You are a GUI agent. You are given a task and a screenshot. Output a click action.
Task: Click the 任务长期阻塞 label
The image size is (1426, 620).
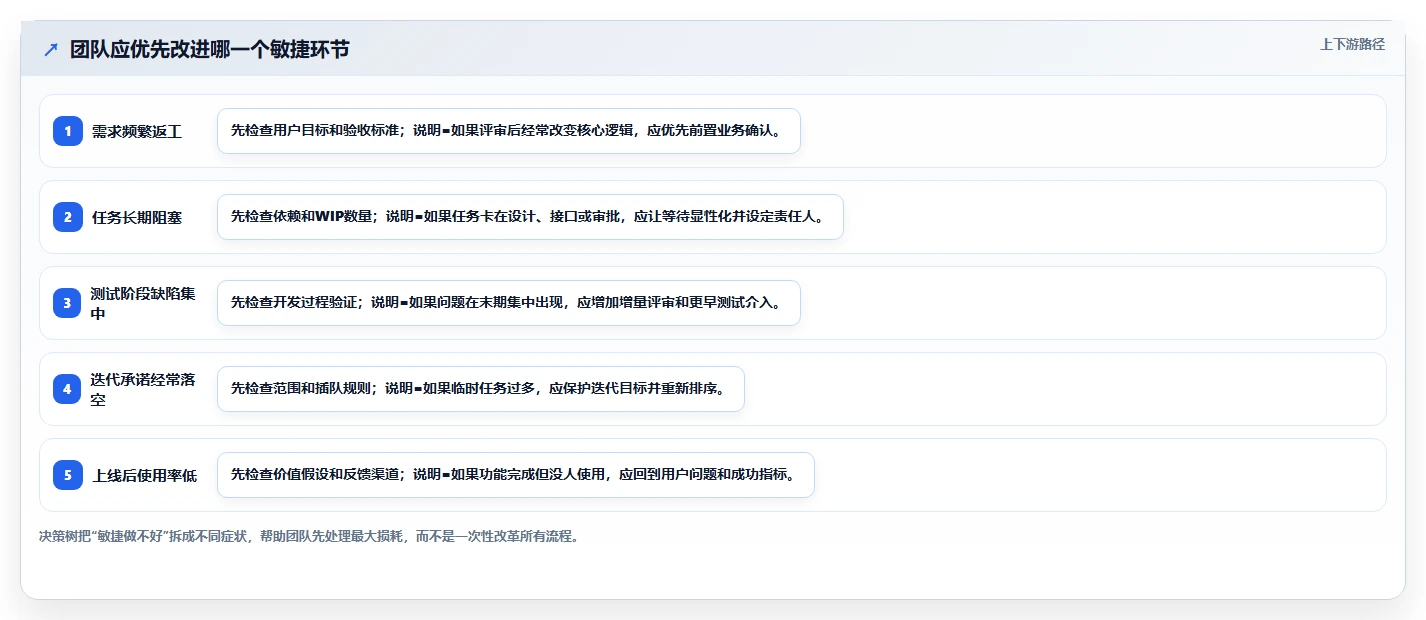click(137, 217)
